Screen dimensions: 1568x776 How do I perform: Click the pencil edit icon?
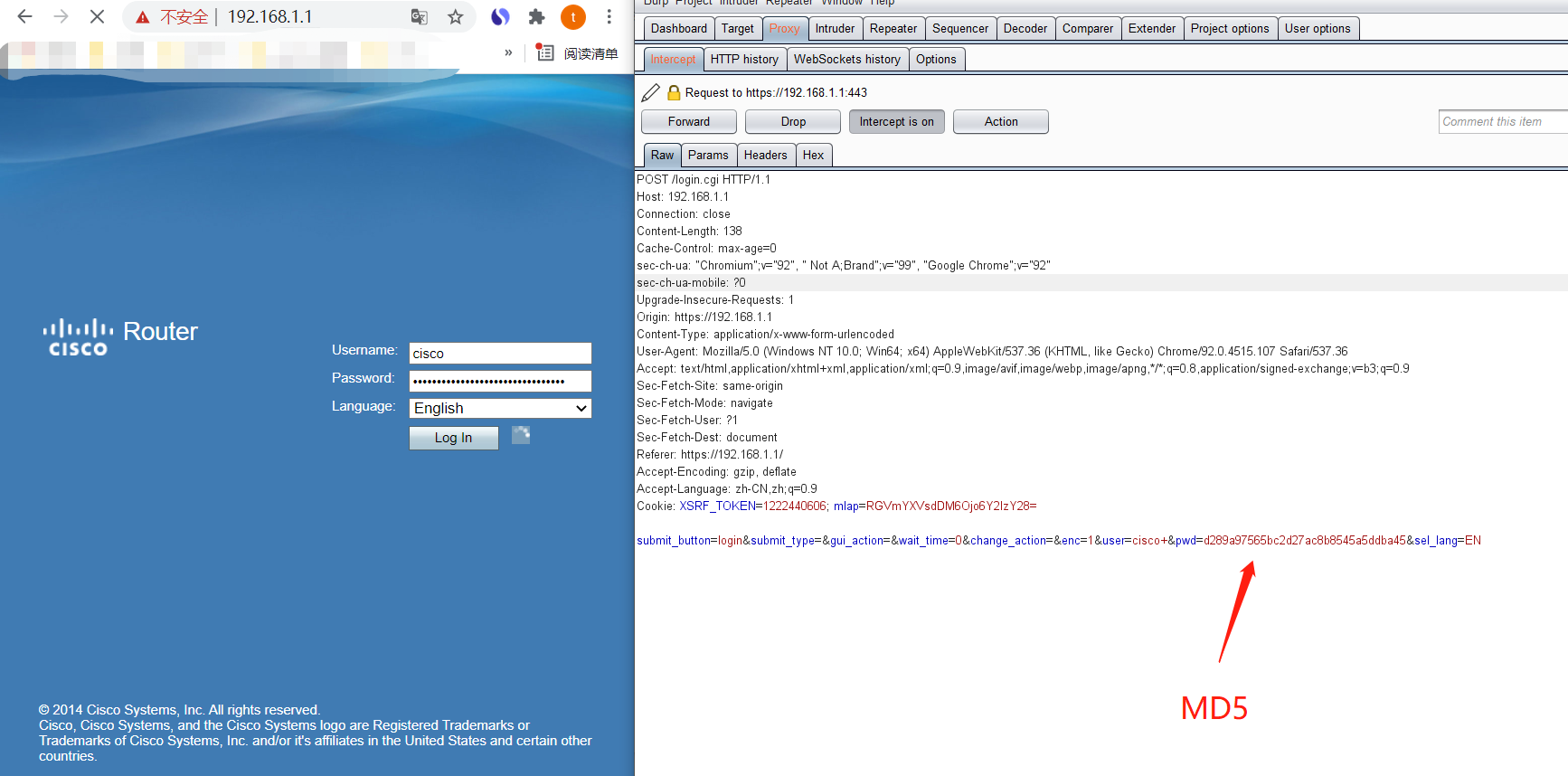(650, 92)
